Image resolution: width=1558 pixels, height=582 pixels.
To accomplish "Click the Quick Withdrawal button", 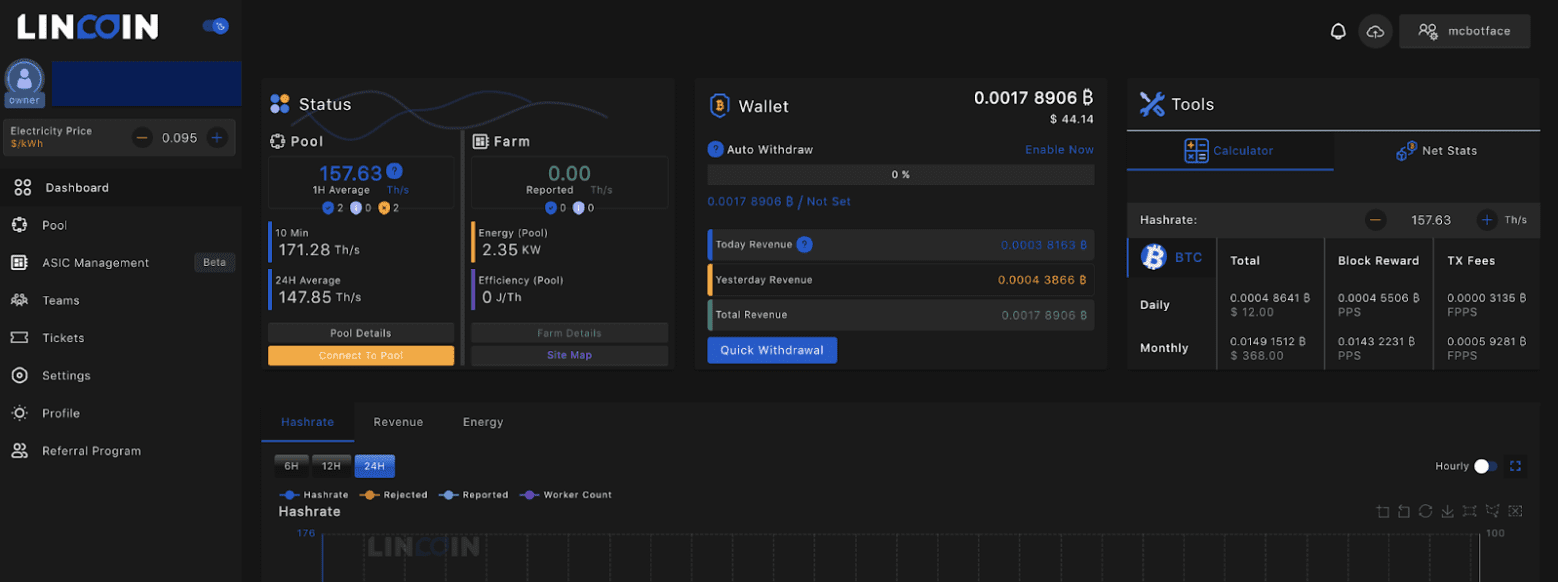I will (x=771, y=350).
